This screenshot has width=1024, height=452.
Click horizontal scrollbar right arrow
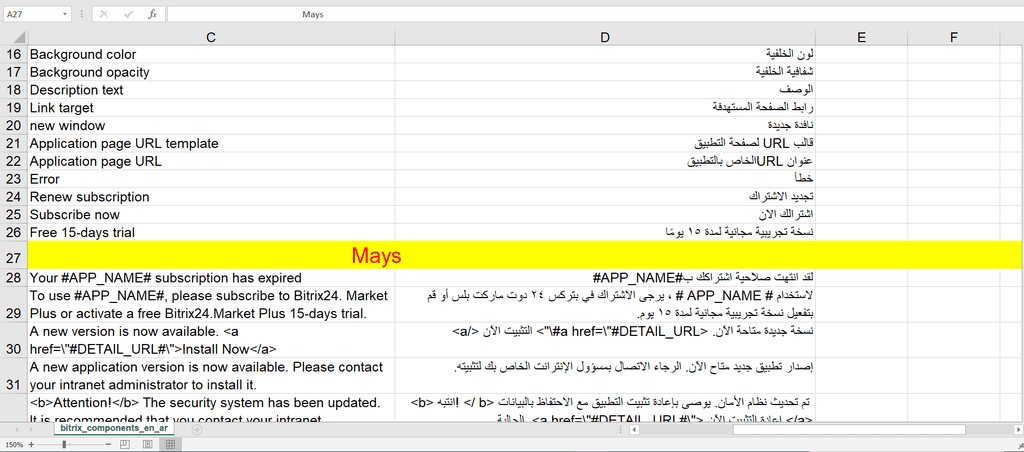tap(1018, 429)
